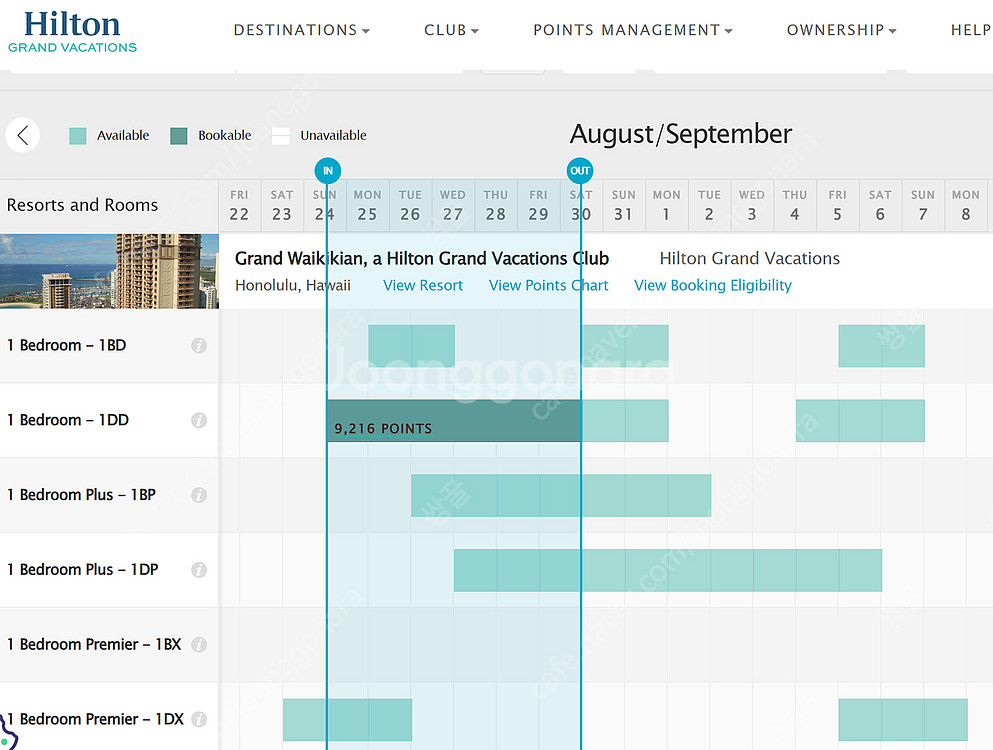Click the 1 Bedroom Premier – 1DX row label
The height and width of the screenshot is (750, 993).
pyautogui.click(x=95, y=719)
